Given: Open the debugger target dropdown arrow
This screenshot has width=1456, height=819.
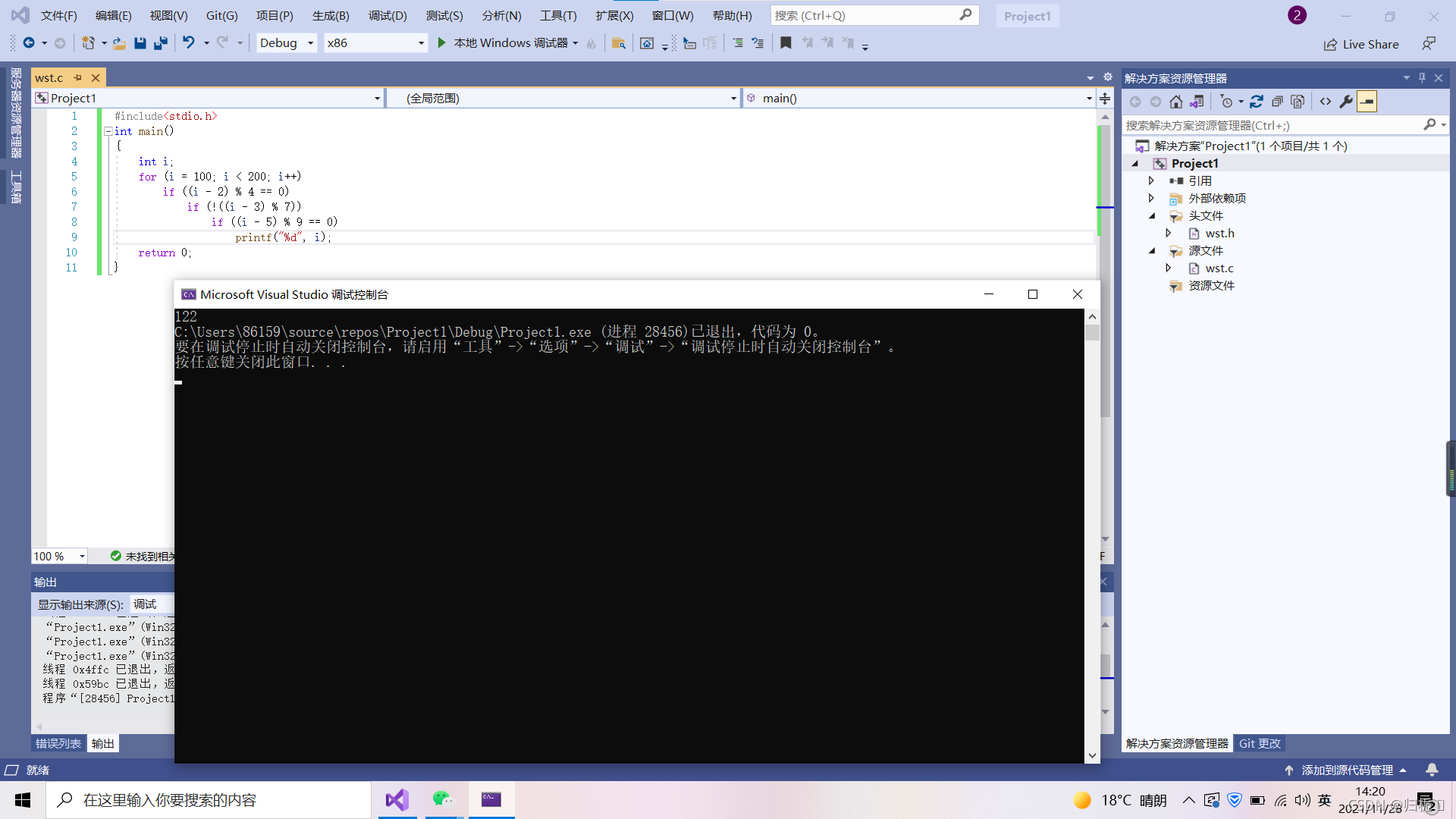Looking at the screenshot, I should 576,43.
